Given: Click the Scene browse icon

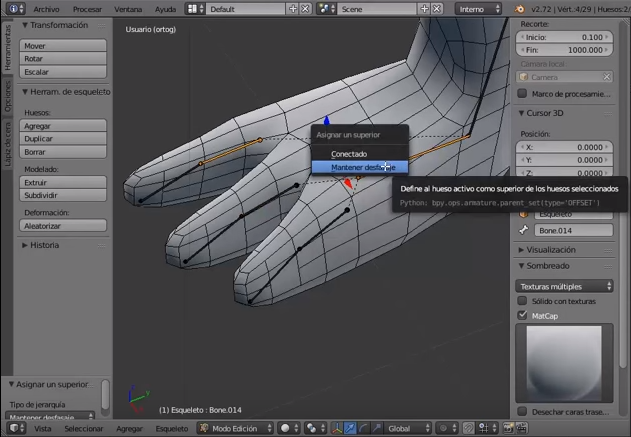Looking at the screenshot, I should [327, 9].
